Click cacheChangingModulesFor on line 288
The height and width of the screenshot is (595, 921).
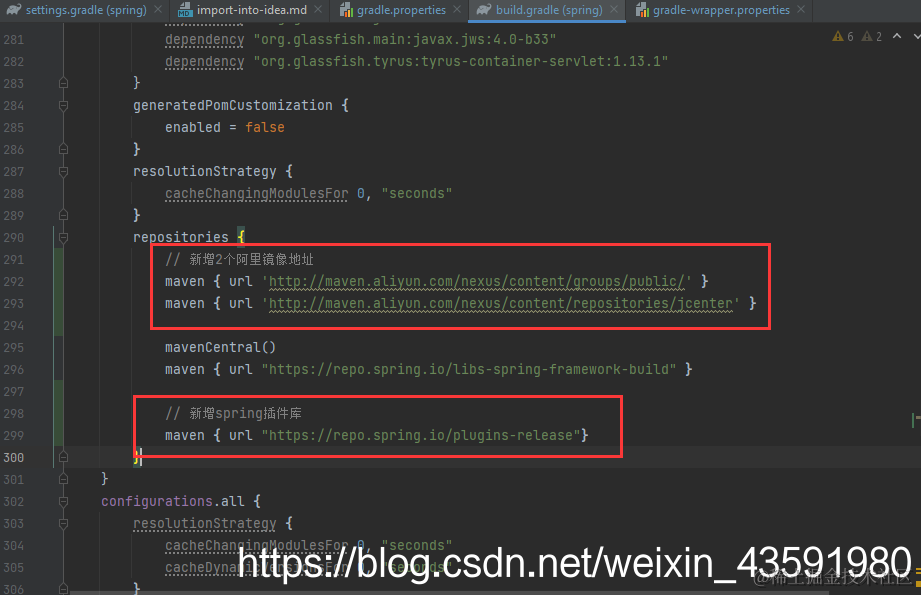tap(256, 193)
